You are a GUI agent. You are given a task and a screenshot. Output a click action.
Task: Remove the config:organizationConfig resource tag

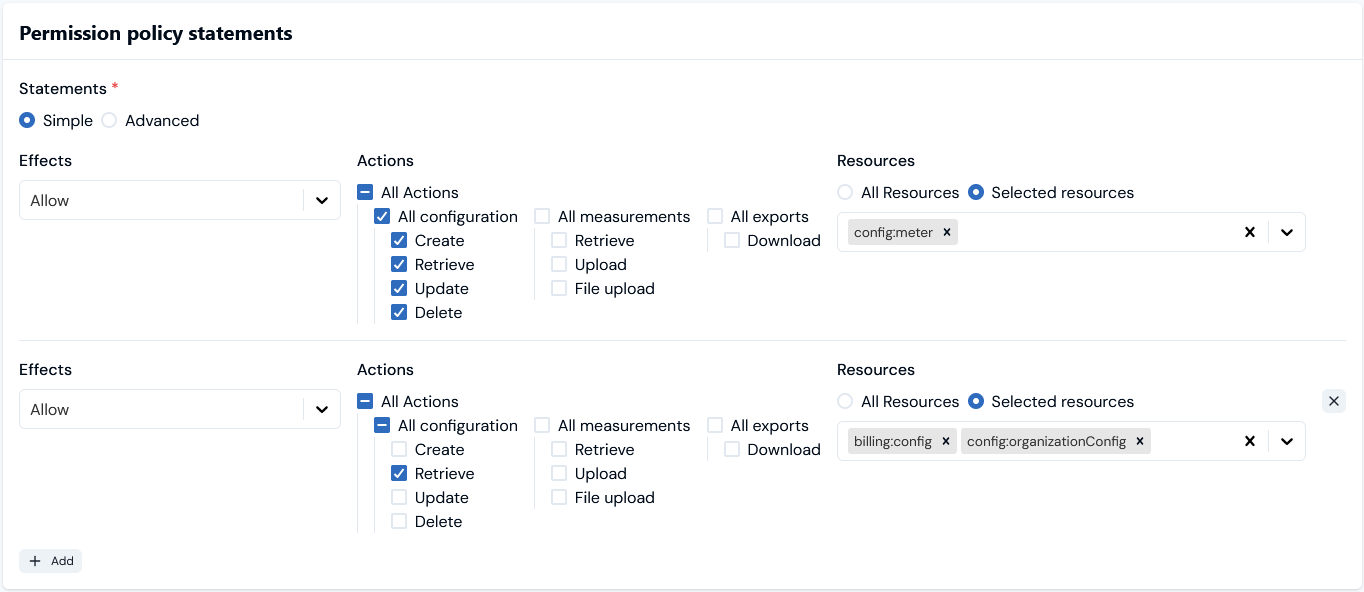click(x=1139, y=442)
